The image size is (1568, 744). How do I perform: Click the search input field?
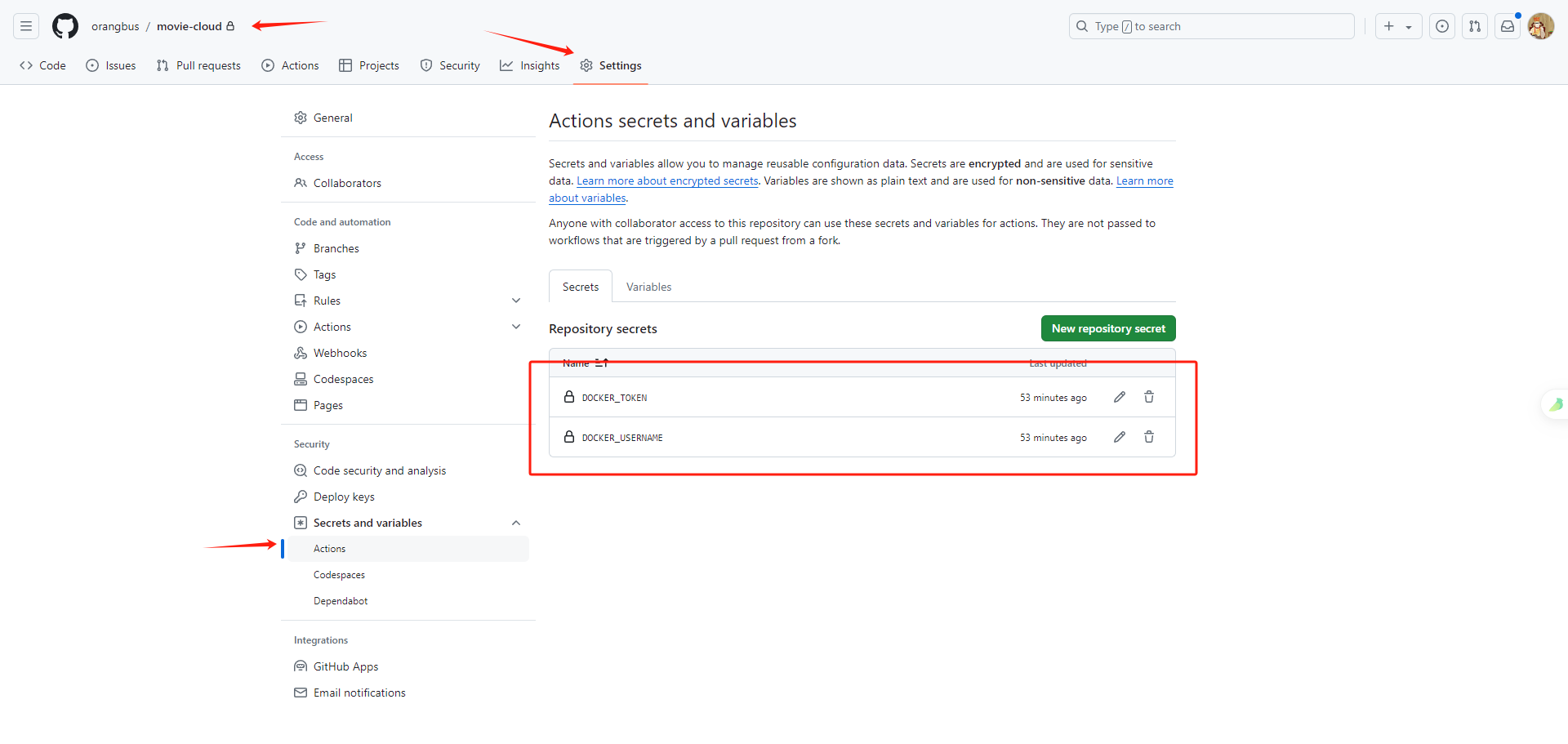1212,26
